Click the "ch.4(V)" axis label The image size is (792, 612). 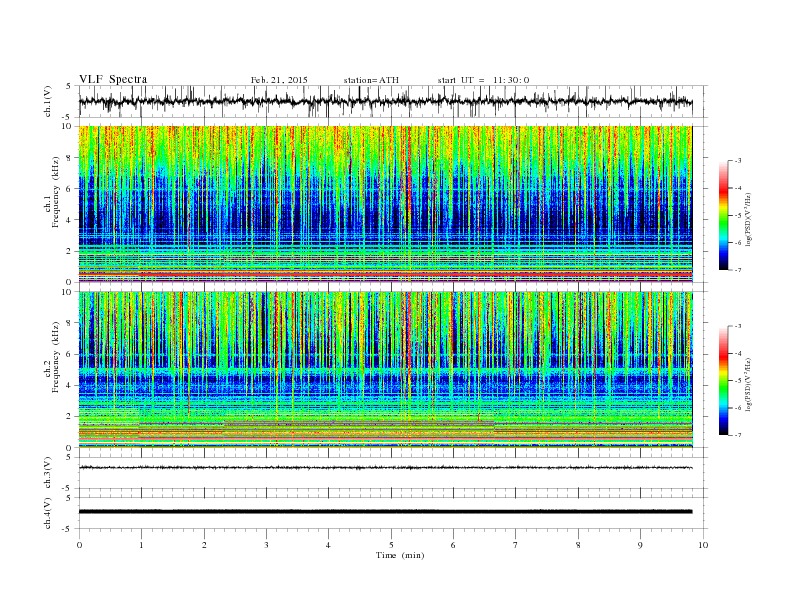[x=48, y=513]
